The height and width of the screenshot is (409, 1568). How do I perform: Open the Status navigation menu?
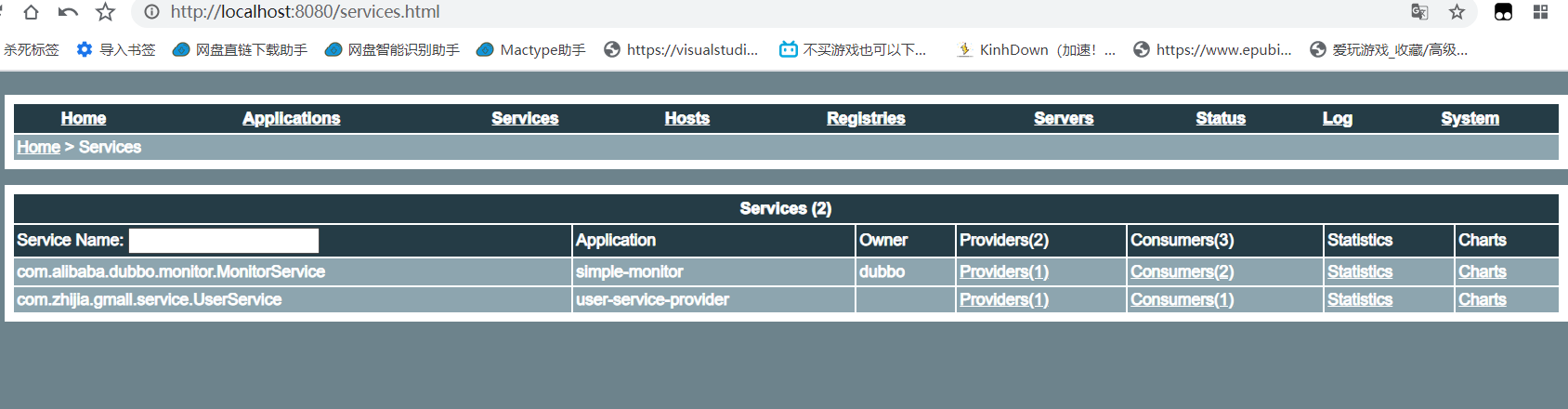pyautogui.click(x=1221, y=118)
